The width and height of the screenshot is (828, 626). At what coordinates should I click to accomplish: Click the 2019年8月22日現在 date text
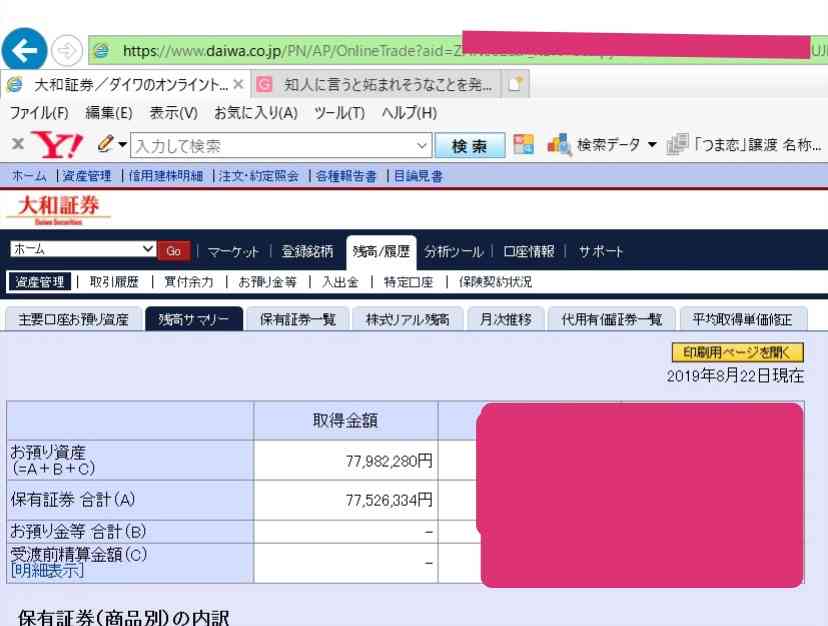(735, 376)
